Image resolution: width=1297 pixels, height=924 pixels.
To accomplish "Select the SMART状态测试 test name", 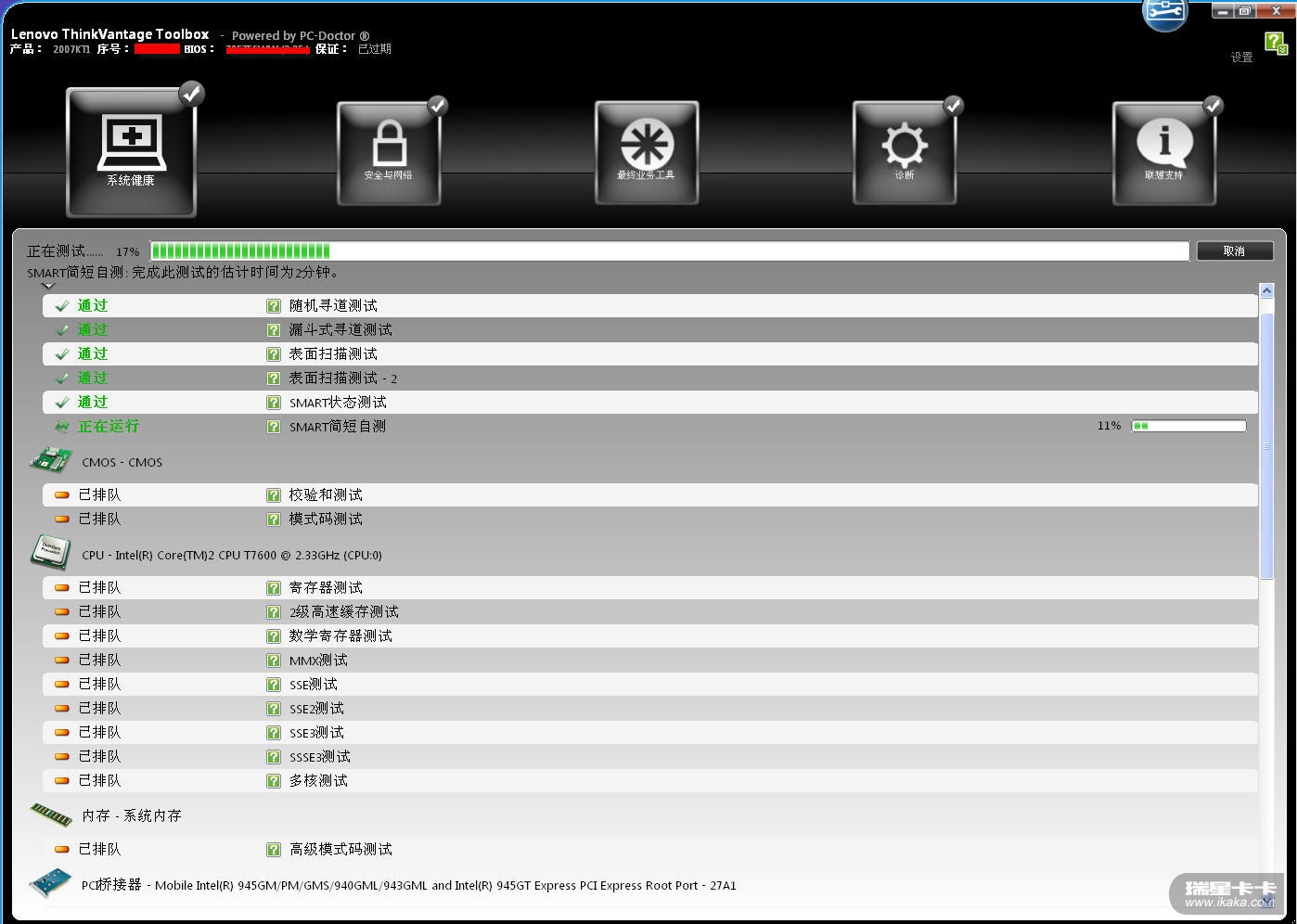I will (x=338, y=403).
